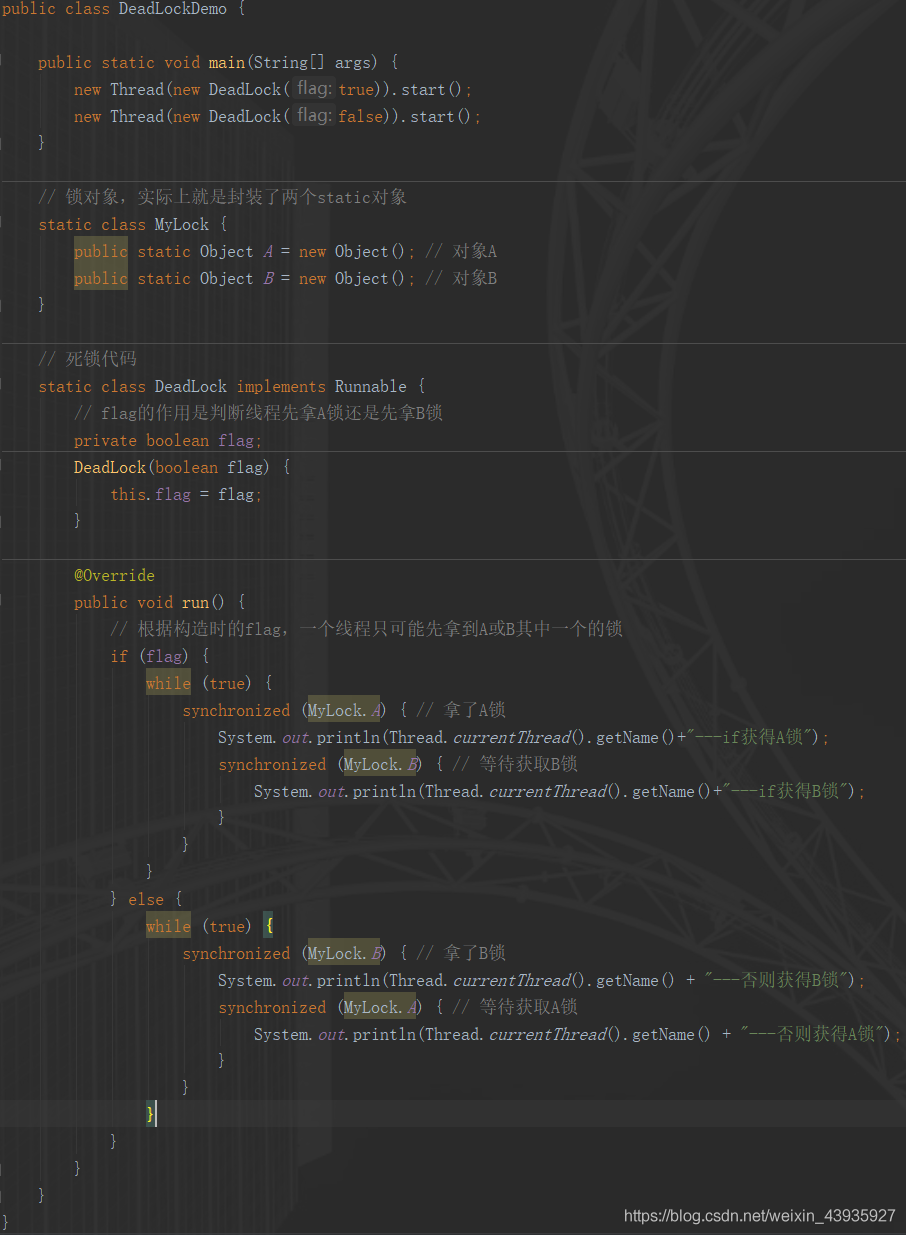Image resolution: width=906 pixels, height=1235 pixels.
Task: Collapse the DeadLock class fold marker
Action: click(x=4, y=386)
